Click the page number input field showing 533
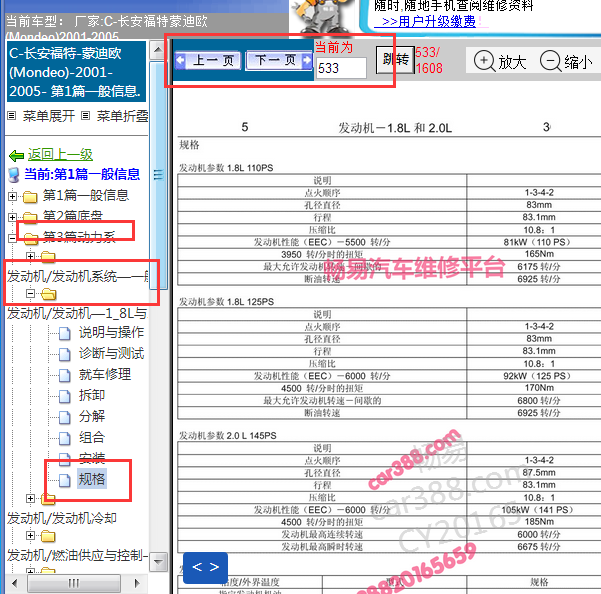601x594 pixels. pyautogui.click(x=341, y=68)
